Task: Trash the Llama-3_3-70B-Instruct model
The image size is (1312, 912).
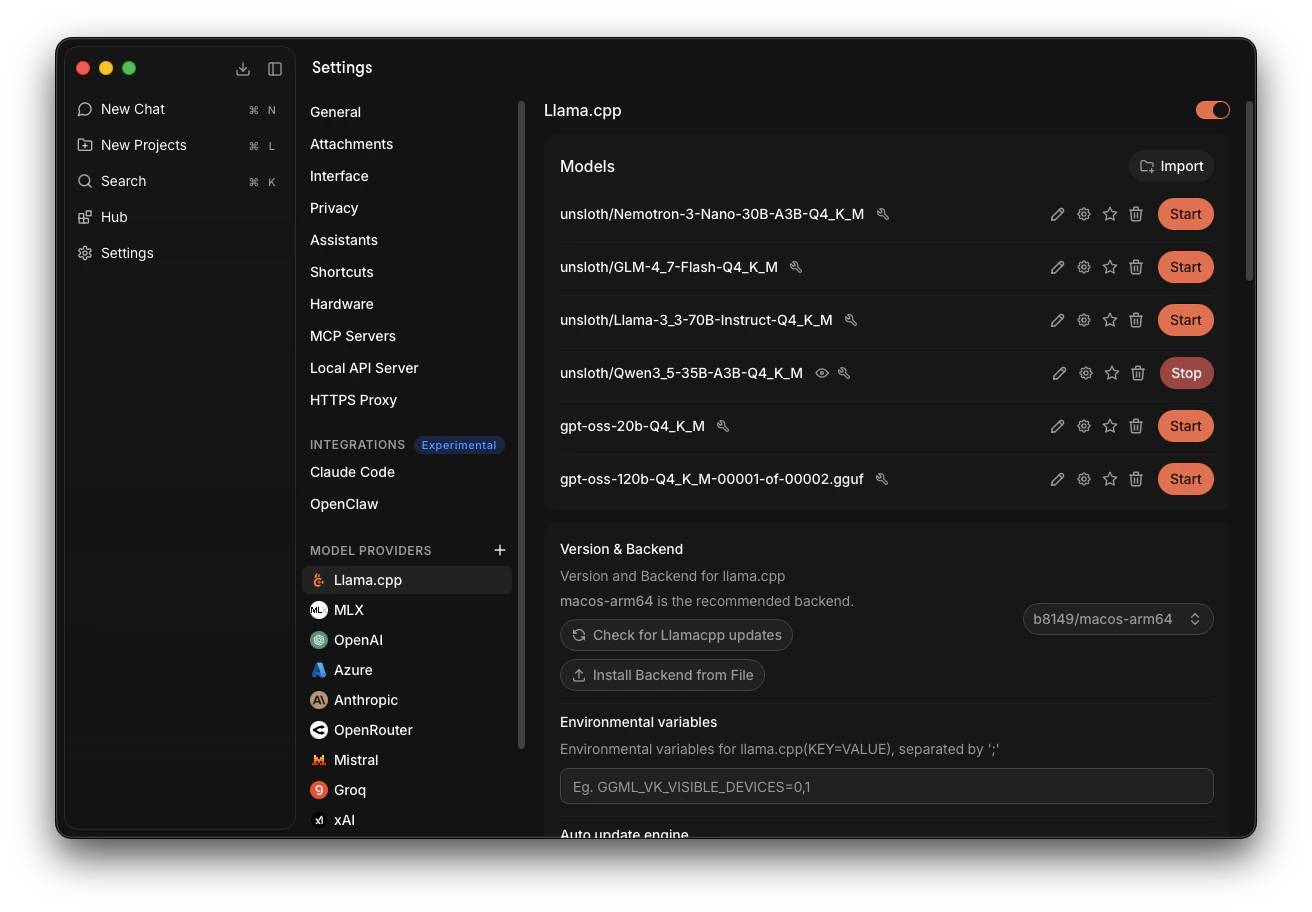Action: point(1136,320)
